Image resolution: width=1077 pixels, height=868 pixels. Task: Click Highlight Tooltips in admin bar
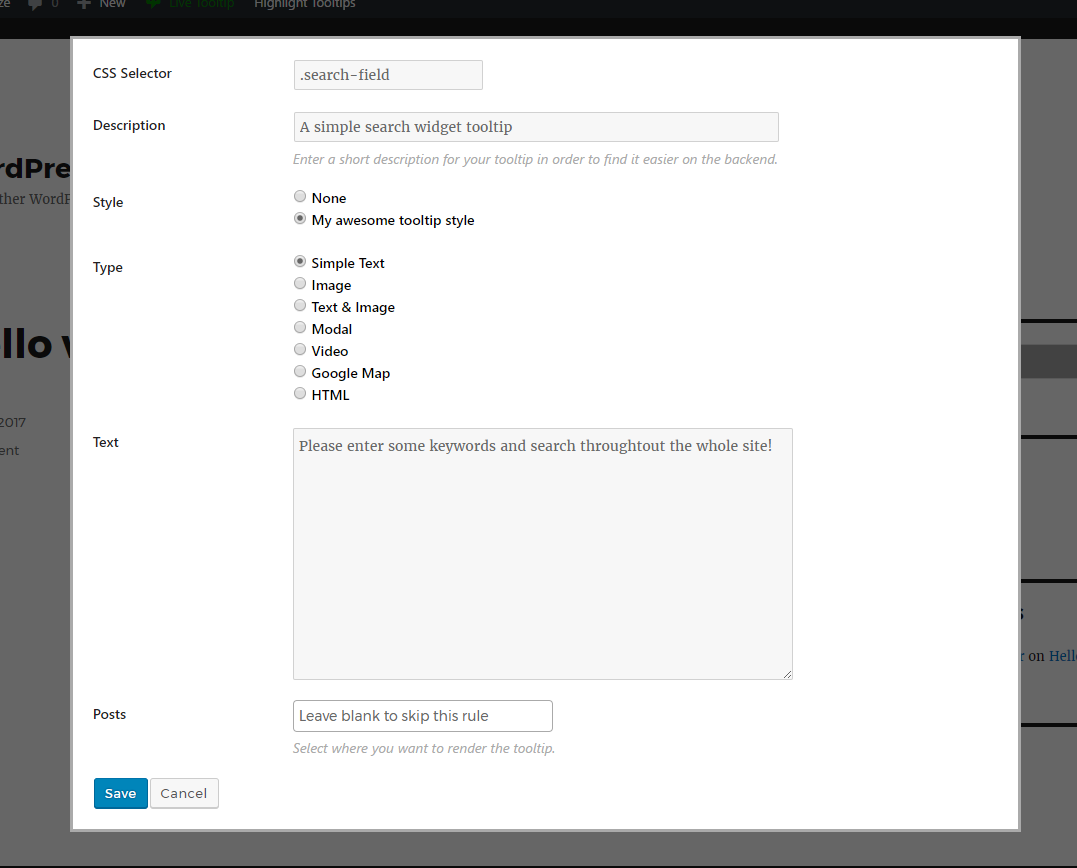(305, 4)
